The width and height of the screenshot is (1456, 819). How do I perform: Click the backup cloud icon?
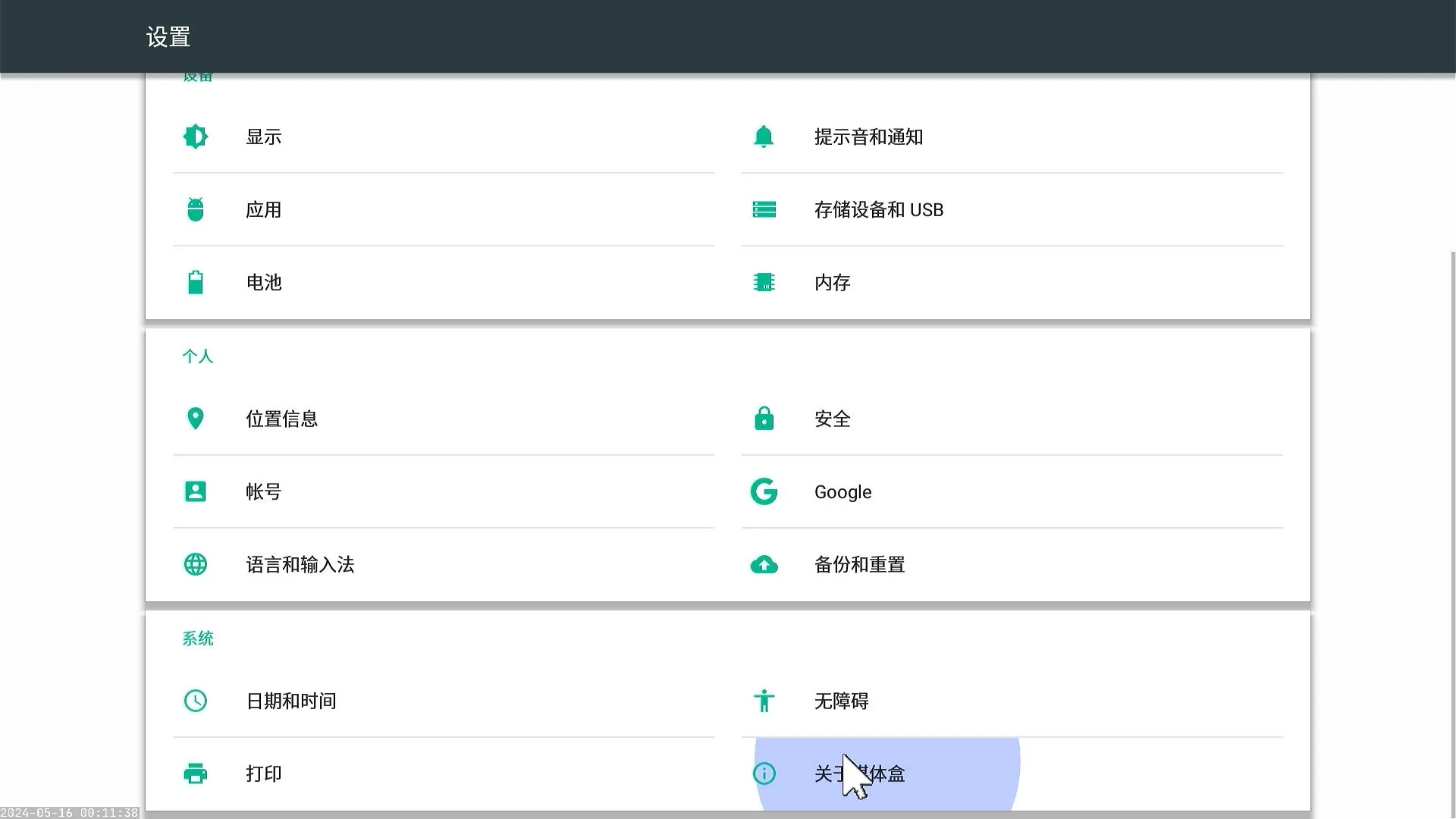coord(764,564)
